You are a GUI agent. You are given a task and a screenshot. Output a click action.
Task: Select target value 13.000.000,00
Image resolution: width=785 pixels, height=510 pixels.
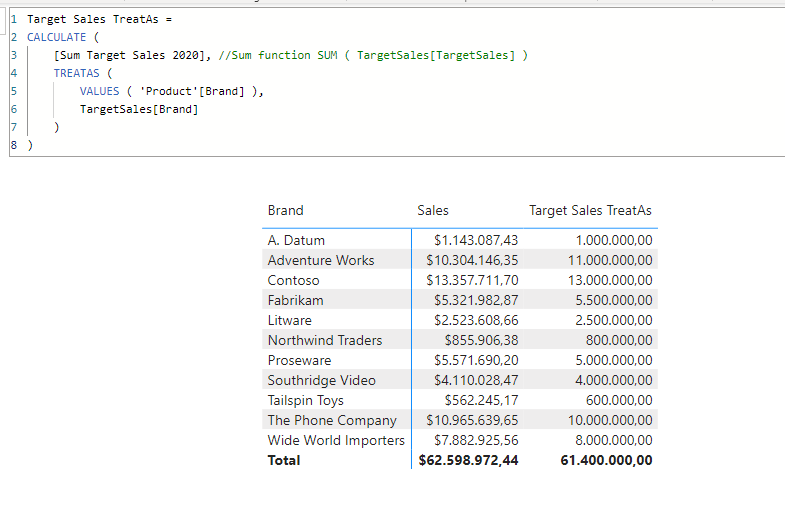click(x=610, y=280)
